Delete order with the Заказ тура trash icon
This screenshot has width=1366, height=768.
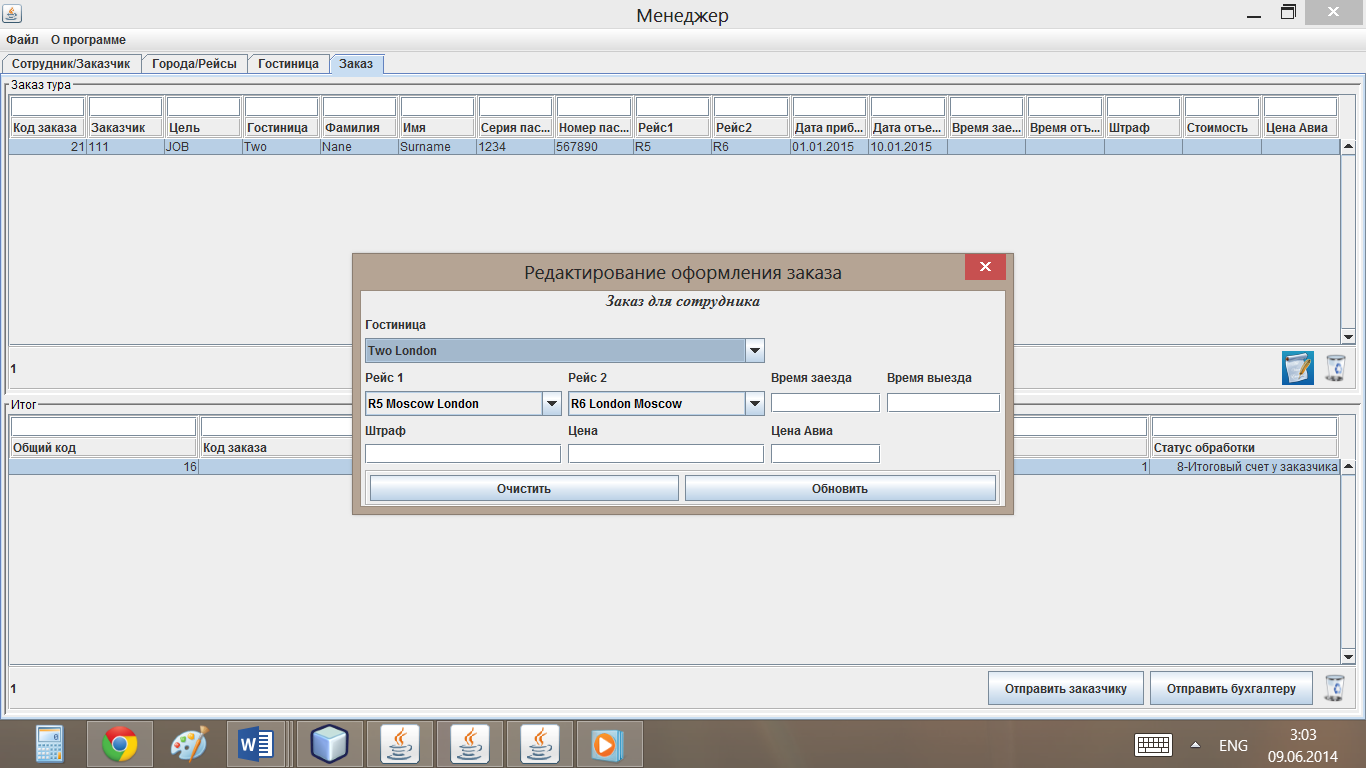(1335, 368)
